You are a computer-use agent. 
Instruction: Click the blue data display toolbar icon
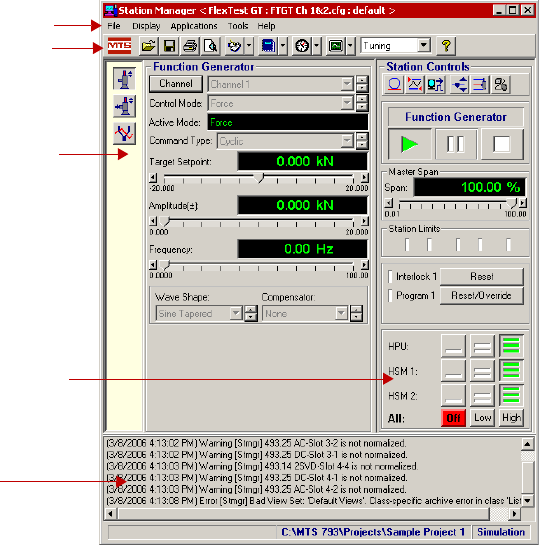pyautogui.click(x=268, y=46)
